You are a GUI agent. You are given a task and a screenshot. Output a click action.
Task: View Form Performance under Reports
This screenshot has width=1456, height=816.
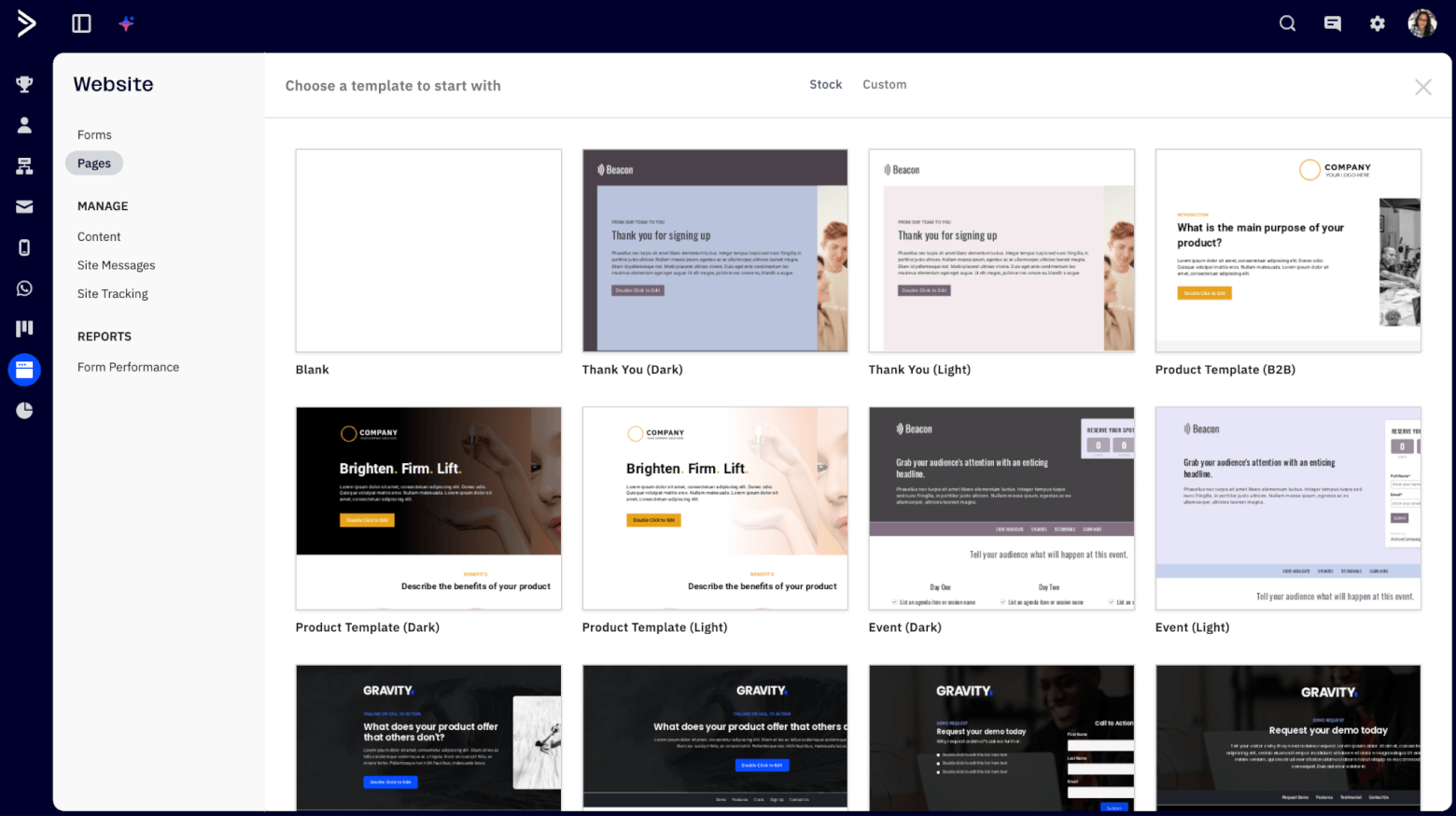(128, 366)
